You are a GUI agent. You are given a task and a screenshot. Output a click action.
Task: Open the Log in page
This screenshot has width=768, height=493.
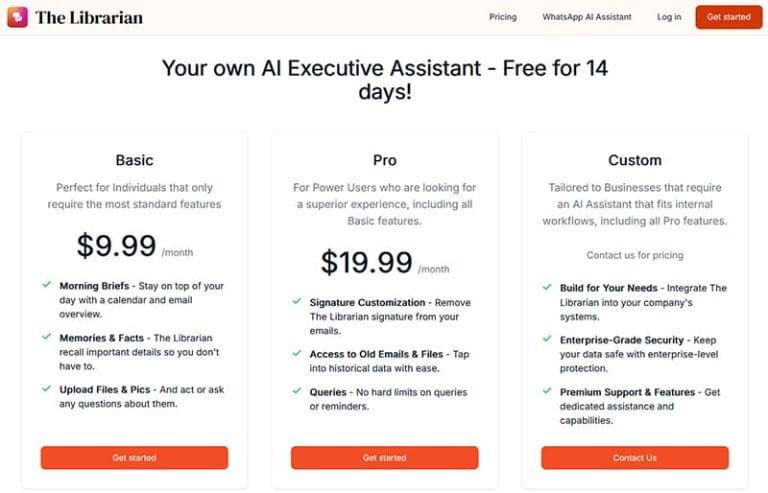669,17
